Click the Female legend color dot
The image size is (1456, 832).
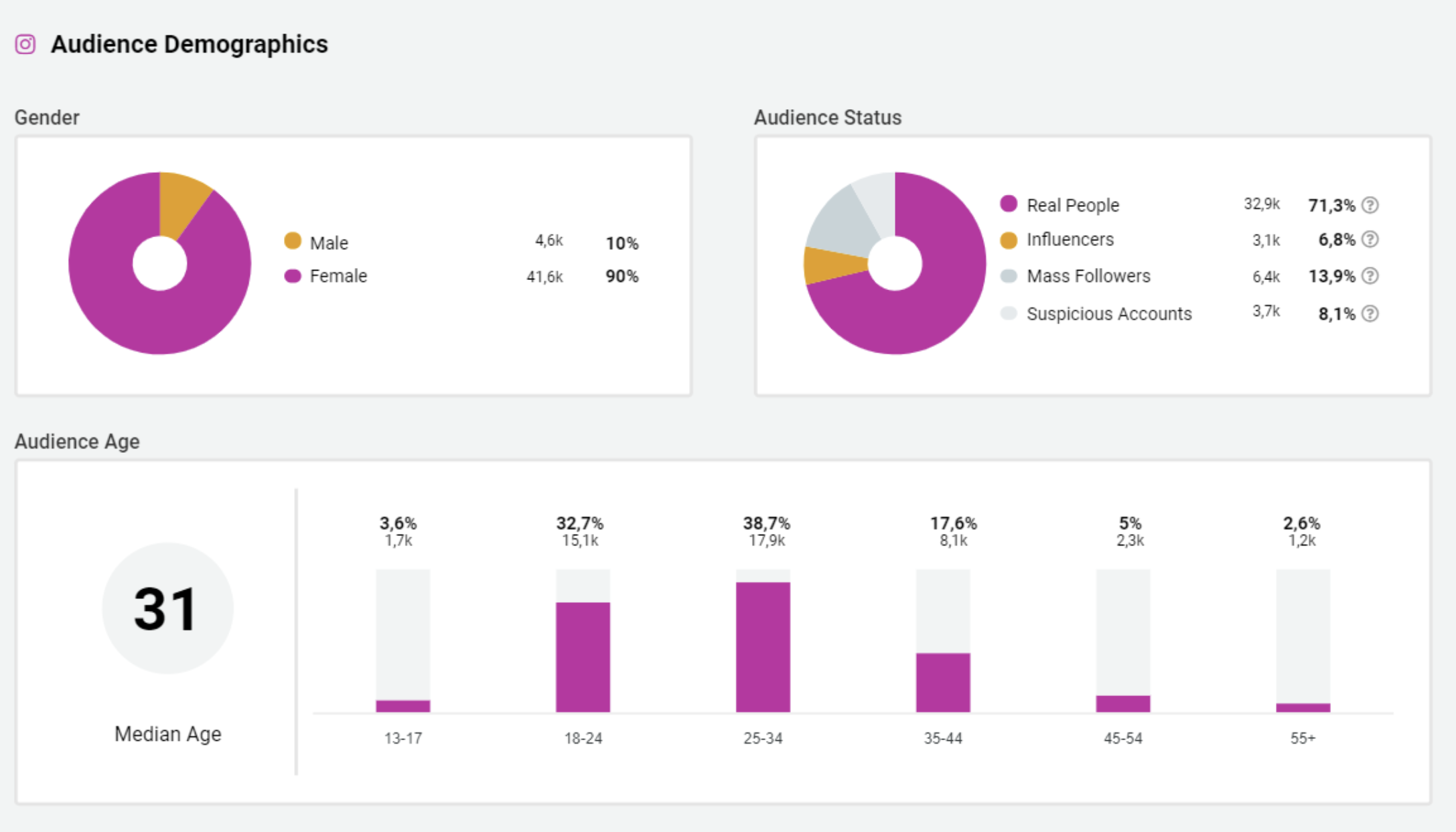293,276
